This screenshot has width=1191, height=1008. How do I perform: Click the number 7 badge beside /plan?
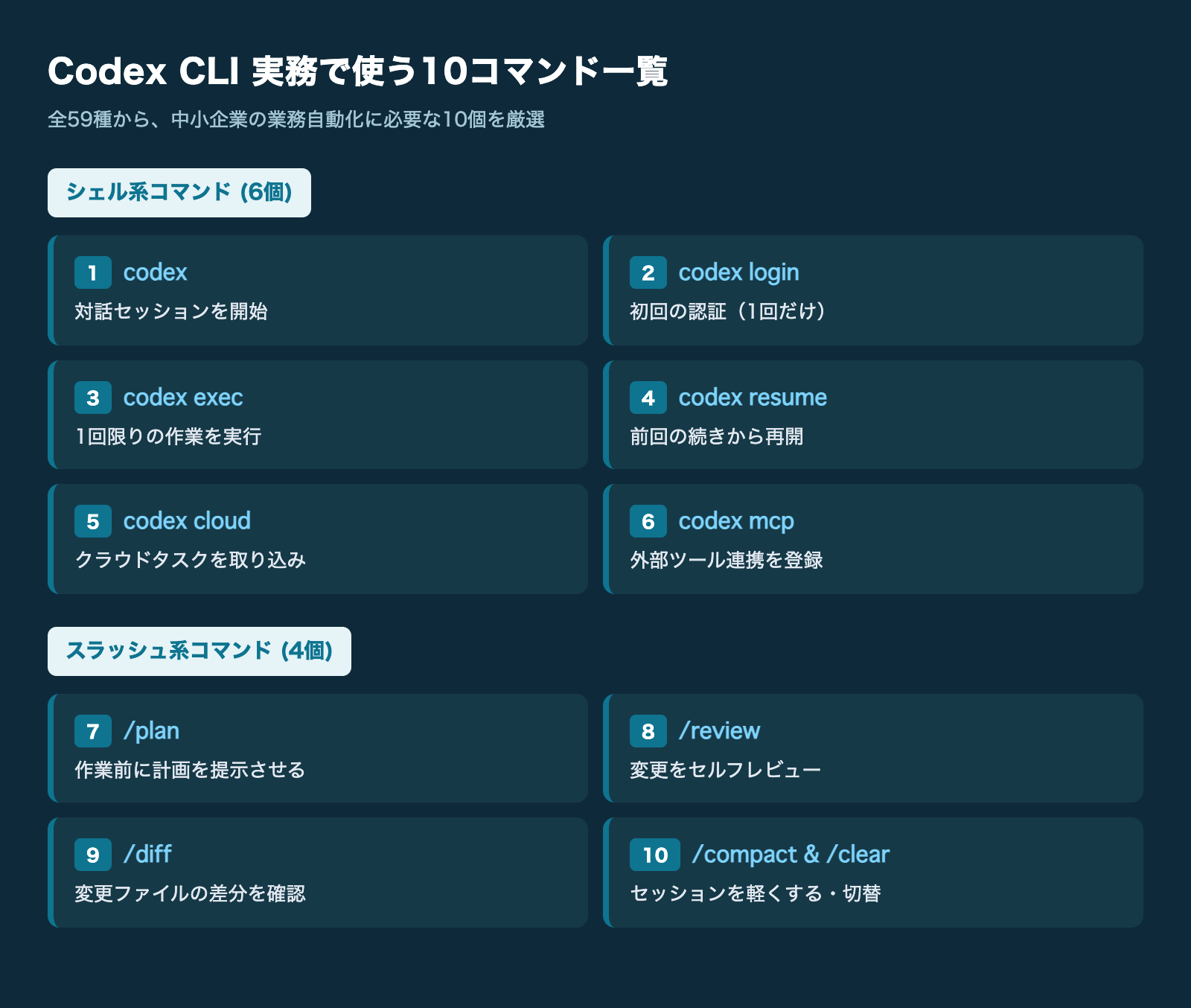click(x=93, y=731)
